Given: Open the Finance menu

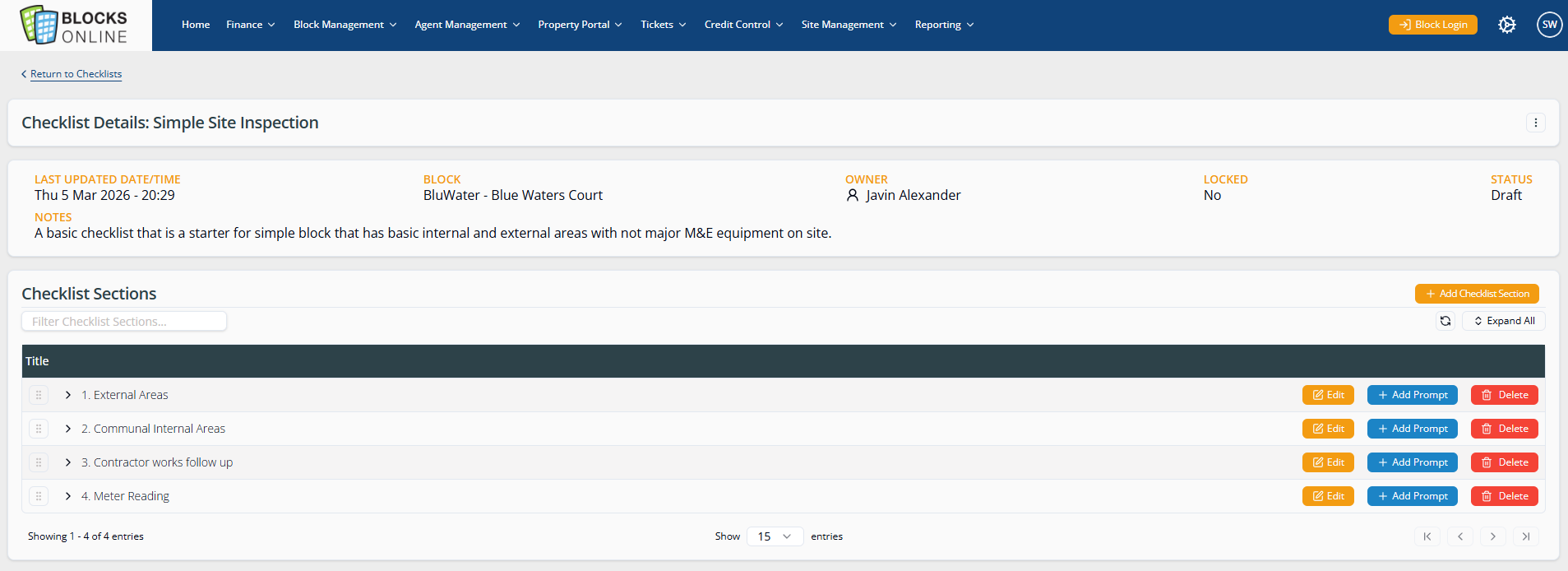Looking at the screenshot, I should tap(250, 25).
